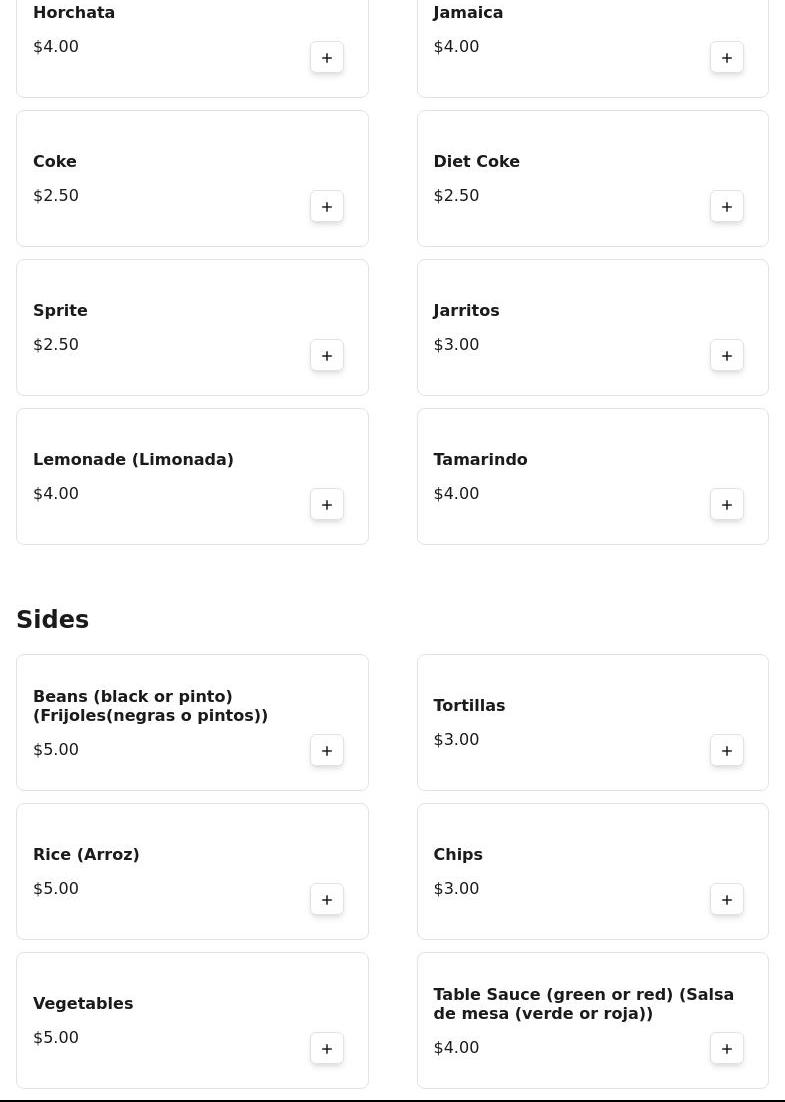785x1102 pixels.
Task: Click the plus button for Coke
Action: tap(327, 207)
